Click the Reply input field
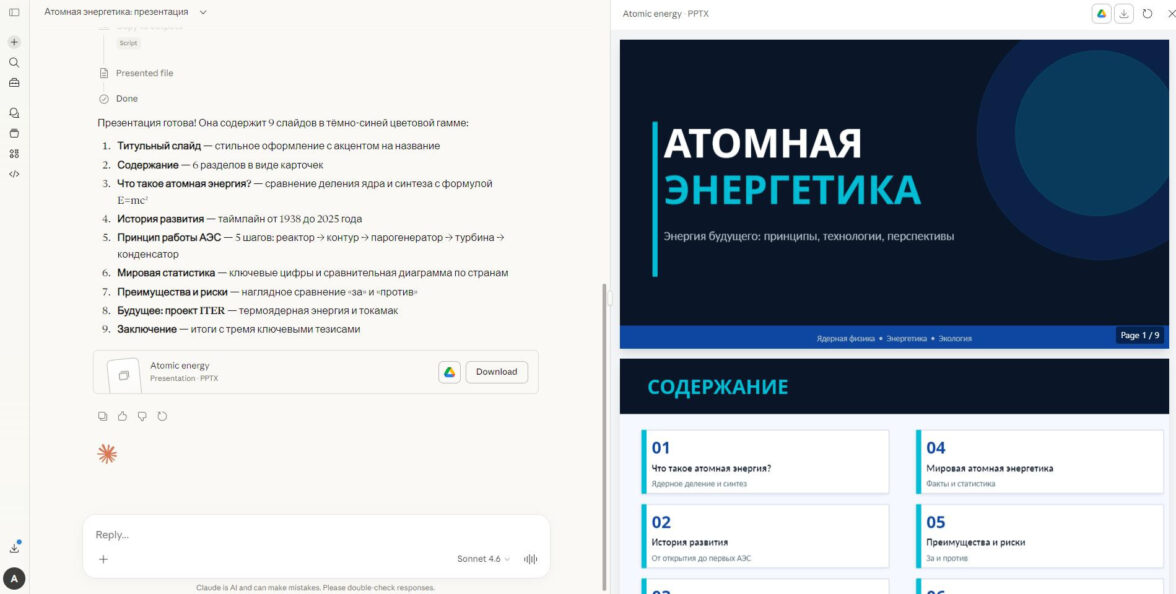This screenshot has height=594, width=1176. click(x=316, y=535)
